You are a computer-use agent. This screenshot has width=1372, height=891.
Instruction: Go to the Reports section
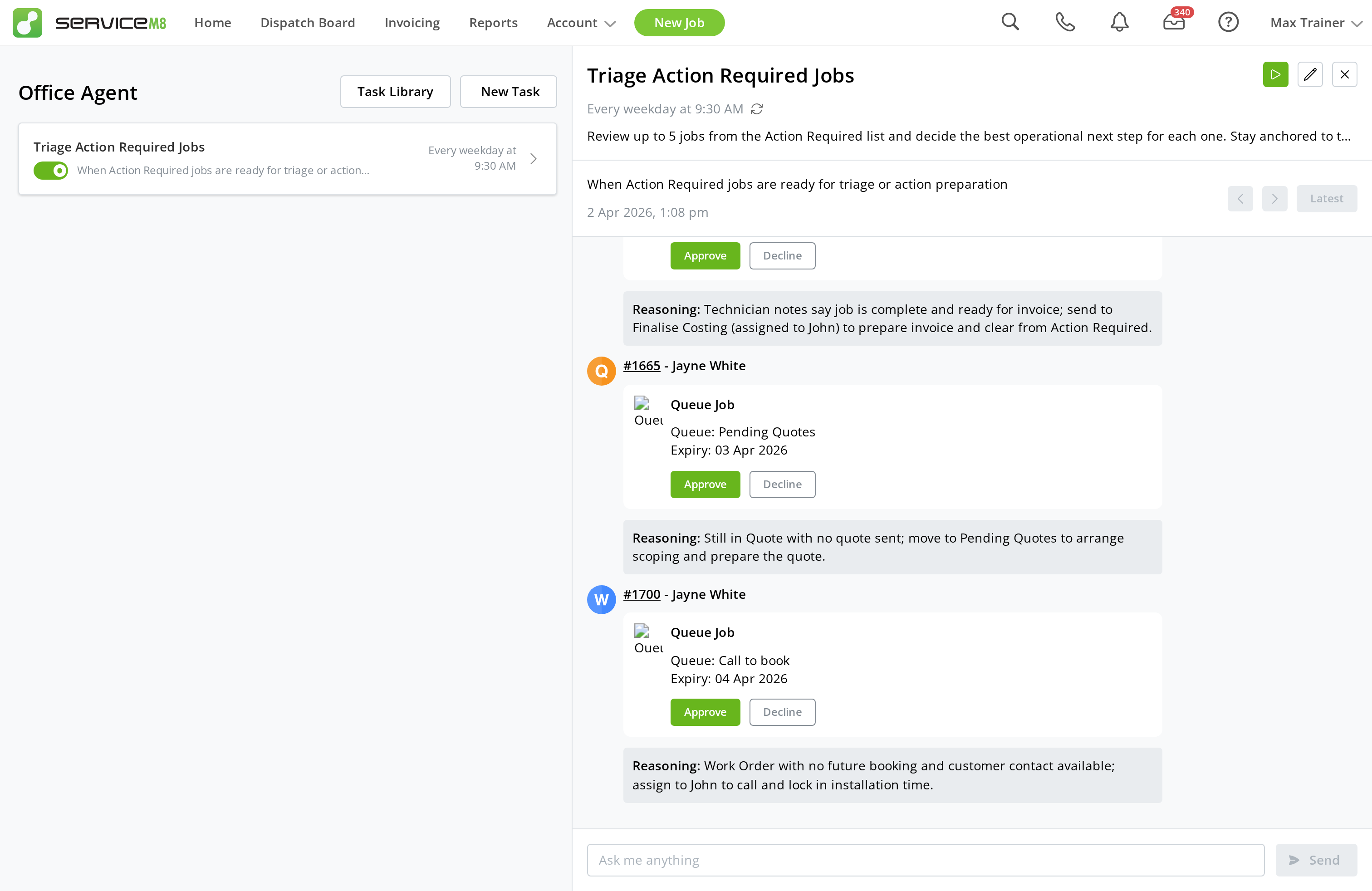pos(493,23)
